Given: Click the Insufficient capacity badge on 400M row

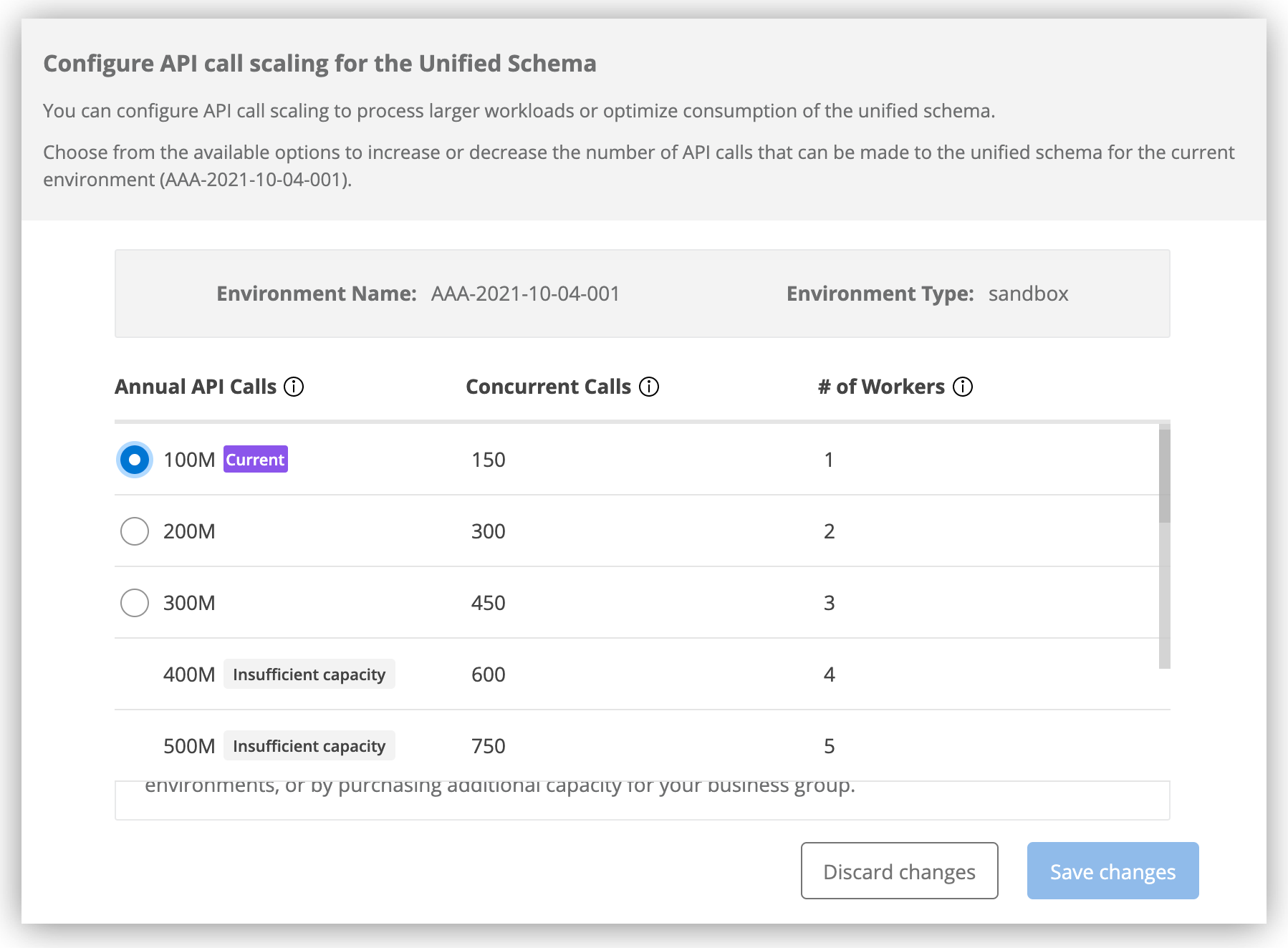Looking at the screenshot, I should (x=309, y=673).
